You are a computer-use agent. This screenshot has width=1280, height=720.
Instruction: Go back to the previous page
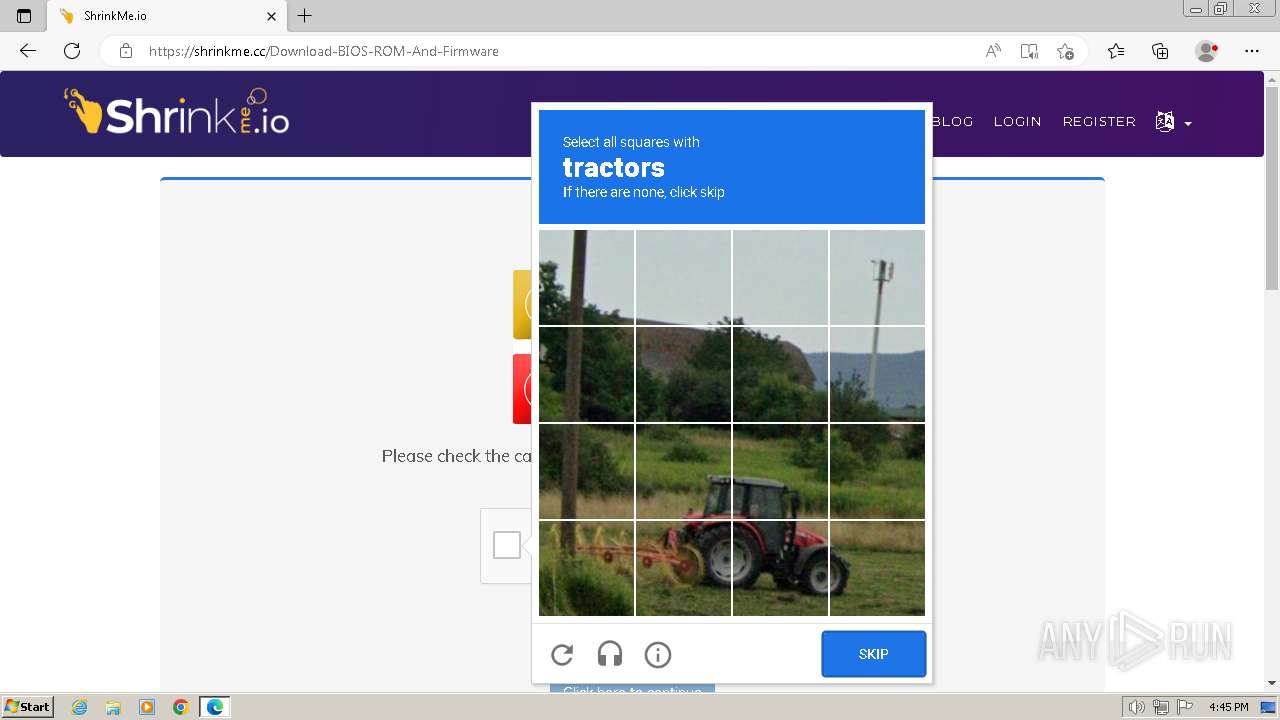tap(28, 51)
